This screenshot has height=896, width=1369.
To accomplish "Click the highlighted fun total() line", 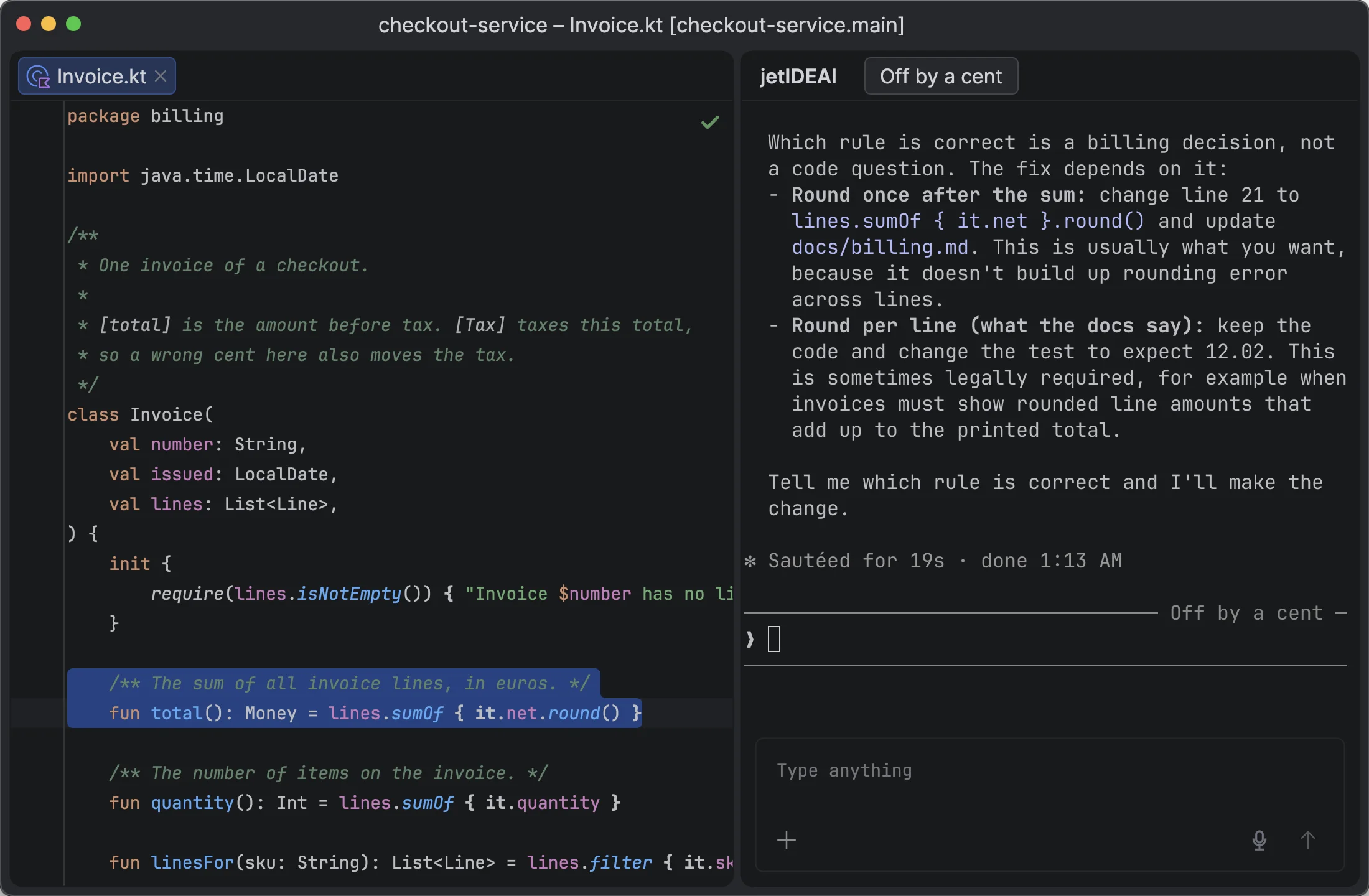I will (375, 713).
